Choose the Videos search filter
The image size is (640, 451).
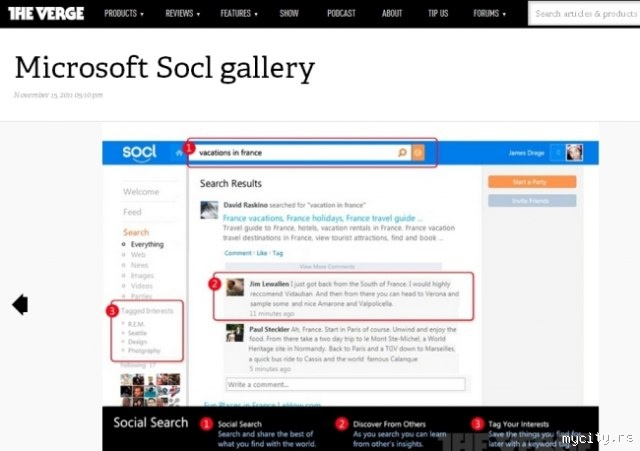point(141,286)
